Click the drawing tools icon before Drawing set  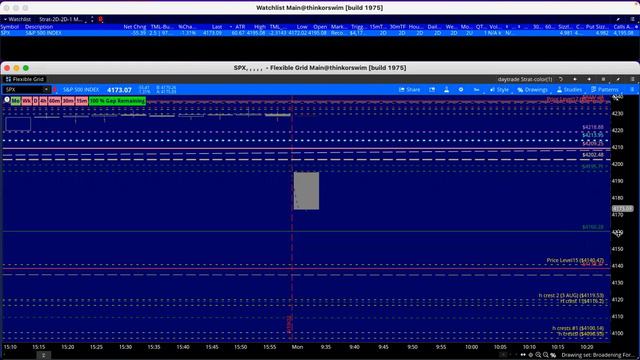(x=553, y=355)
